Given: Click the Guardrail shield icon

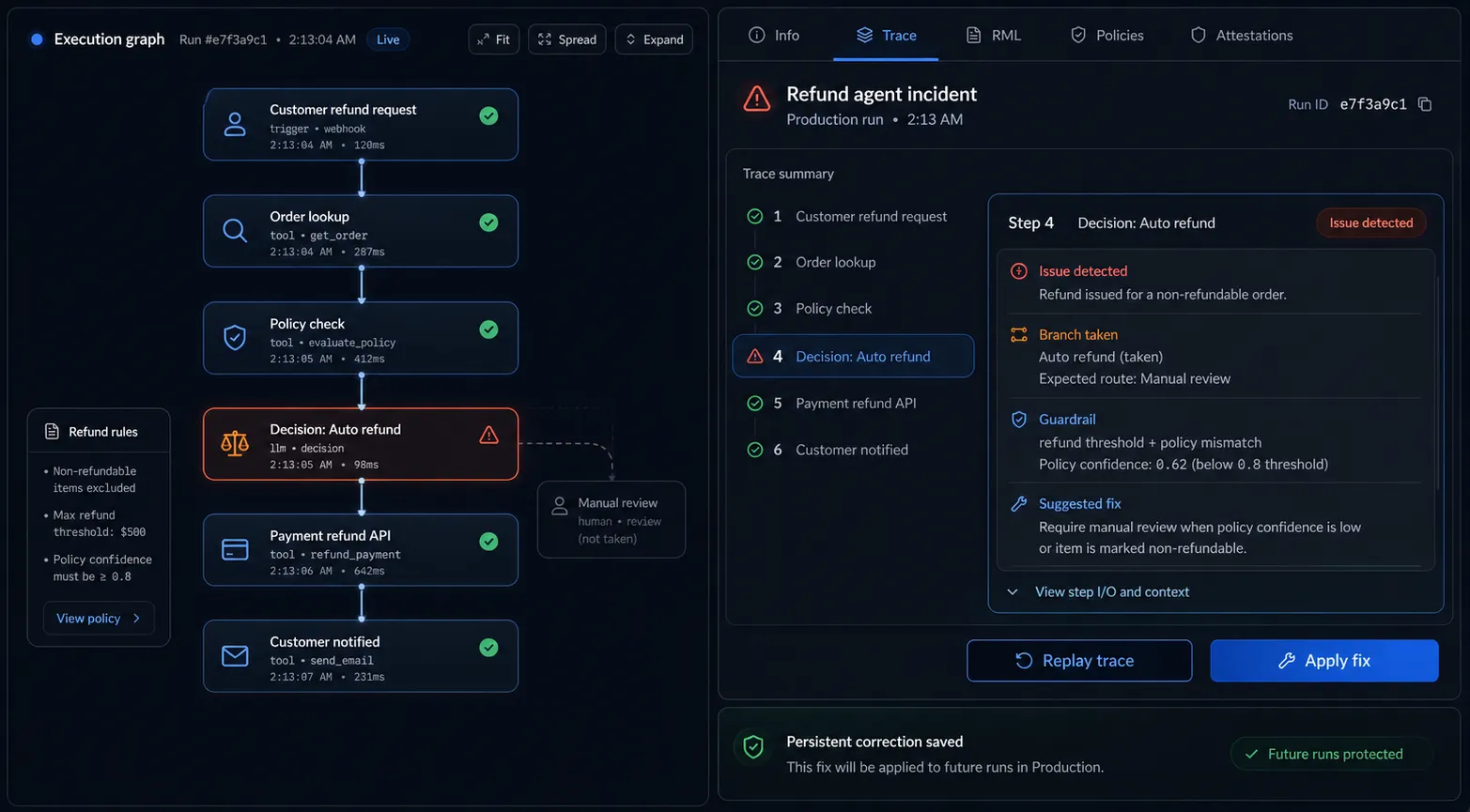Looking at the screenshot, I should [1018, 420].
